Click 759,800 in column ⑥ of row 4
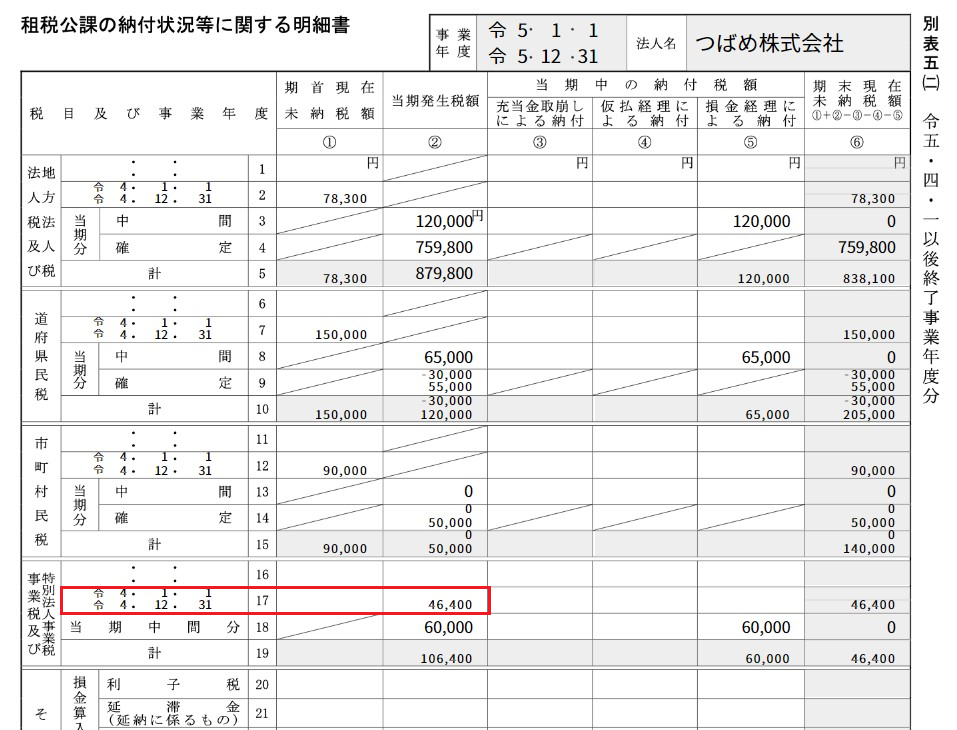This screenshot has width=957, height=730. (x=867, y=247)
